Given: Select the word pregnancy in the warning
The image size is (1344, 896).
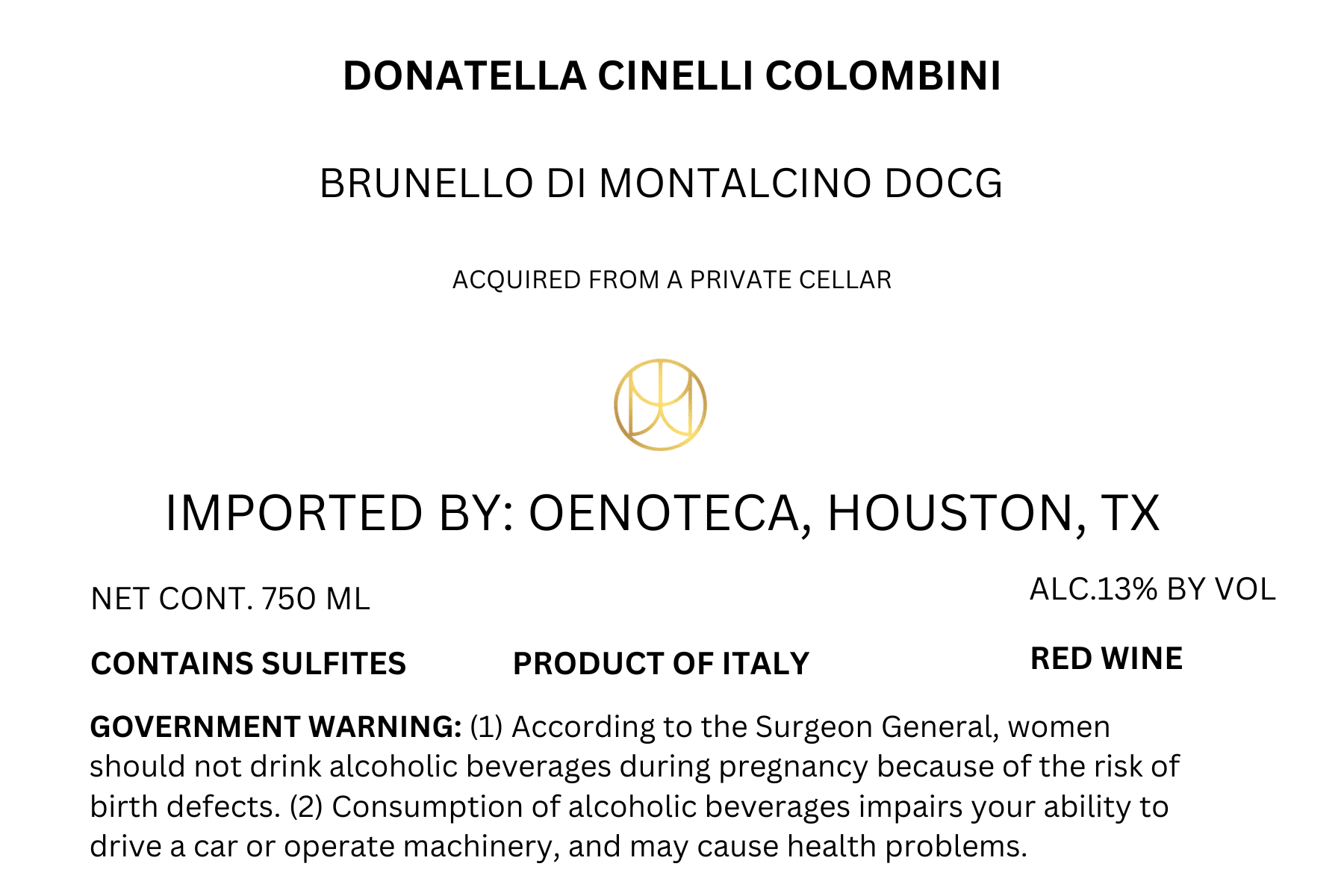Looking at the screenshot, I should pyautogui.click(x=793, y=768).
